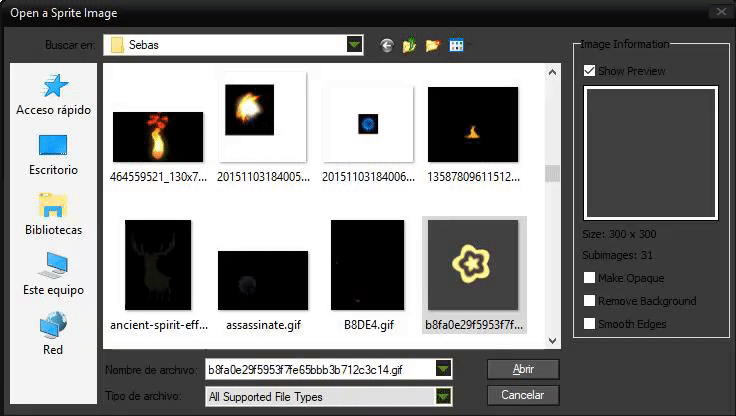Select the B8DE4.gif thumbnail
Screen dimensions: 736x416
368,265
